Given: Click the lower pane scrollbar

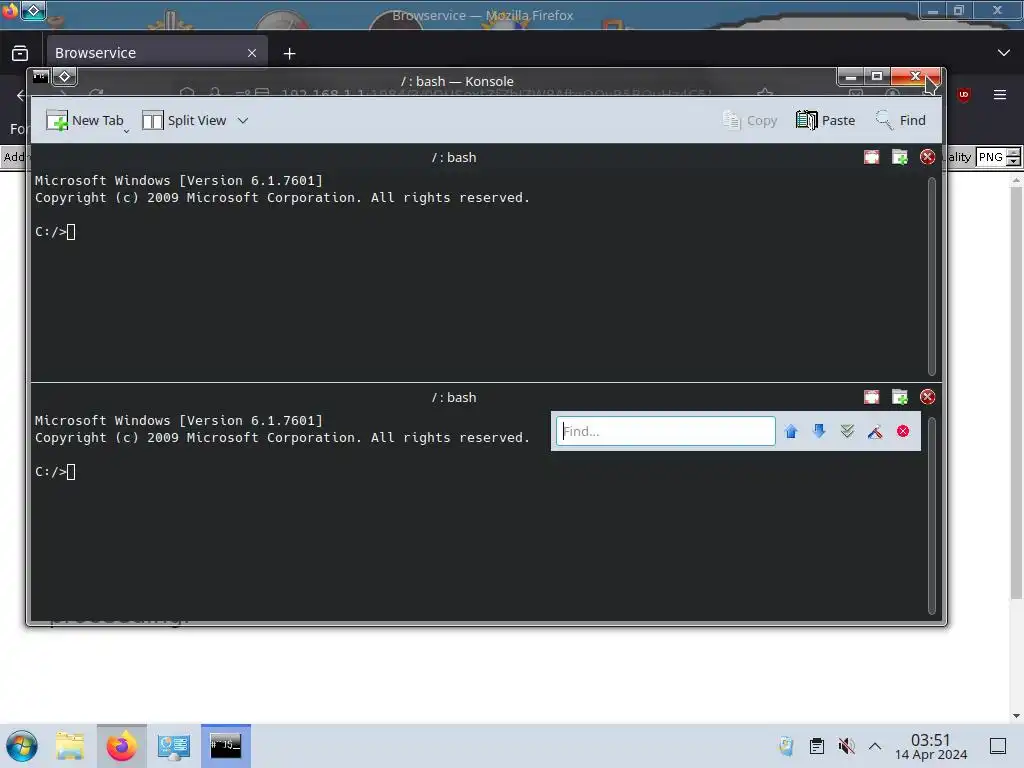Looking at the screenshot, I should click(x=932, y=516).
